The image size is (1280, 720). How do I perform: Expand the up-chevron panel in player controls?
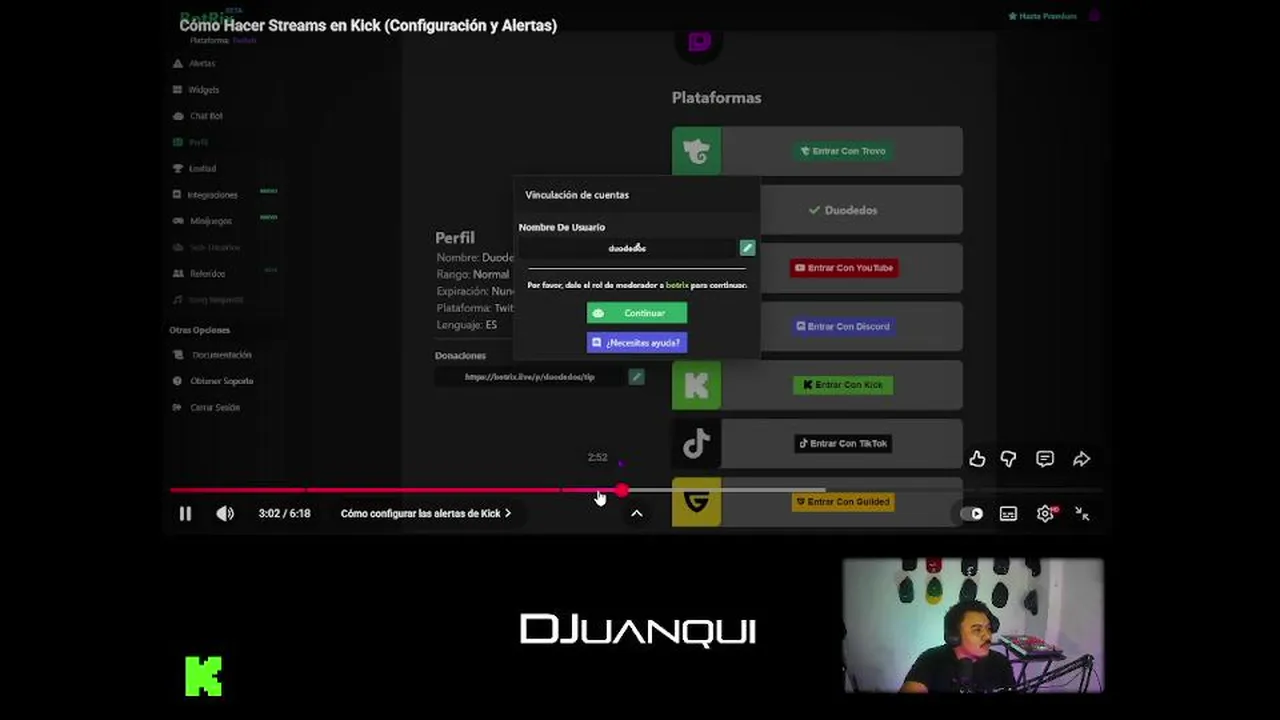coord(636,513)
